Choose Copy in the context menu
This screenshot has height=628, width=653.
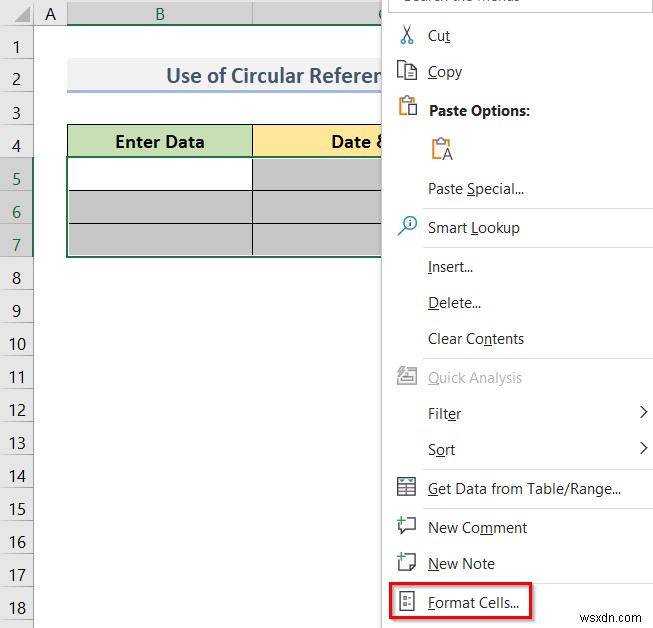(445, 72)
